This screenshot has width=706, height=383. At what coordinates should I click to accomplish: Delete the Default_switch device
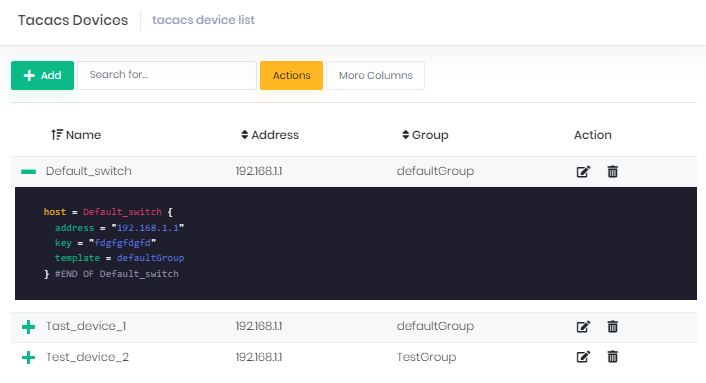612,171
